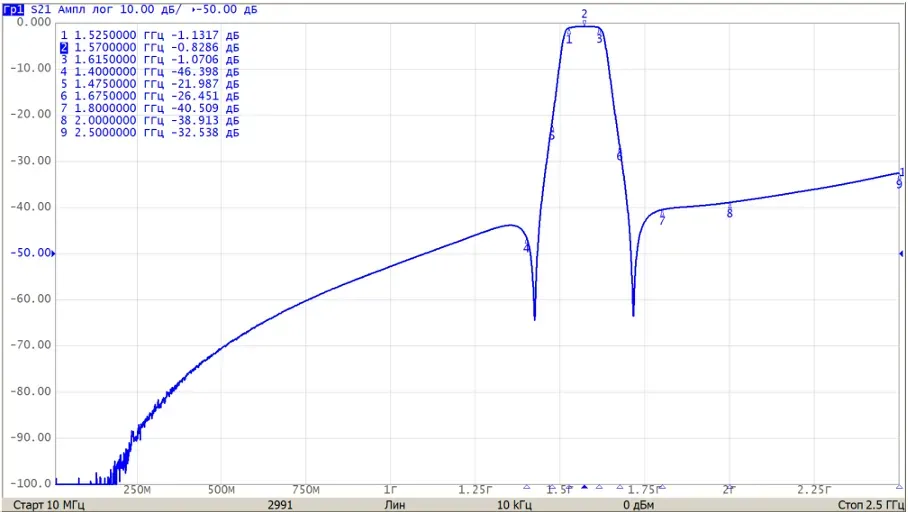908x512 pixels.
Task: Click the 2.25Г frequency axis label
Action: (814, 490)
